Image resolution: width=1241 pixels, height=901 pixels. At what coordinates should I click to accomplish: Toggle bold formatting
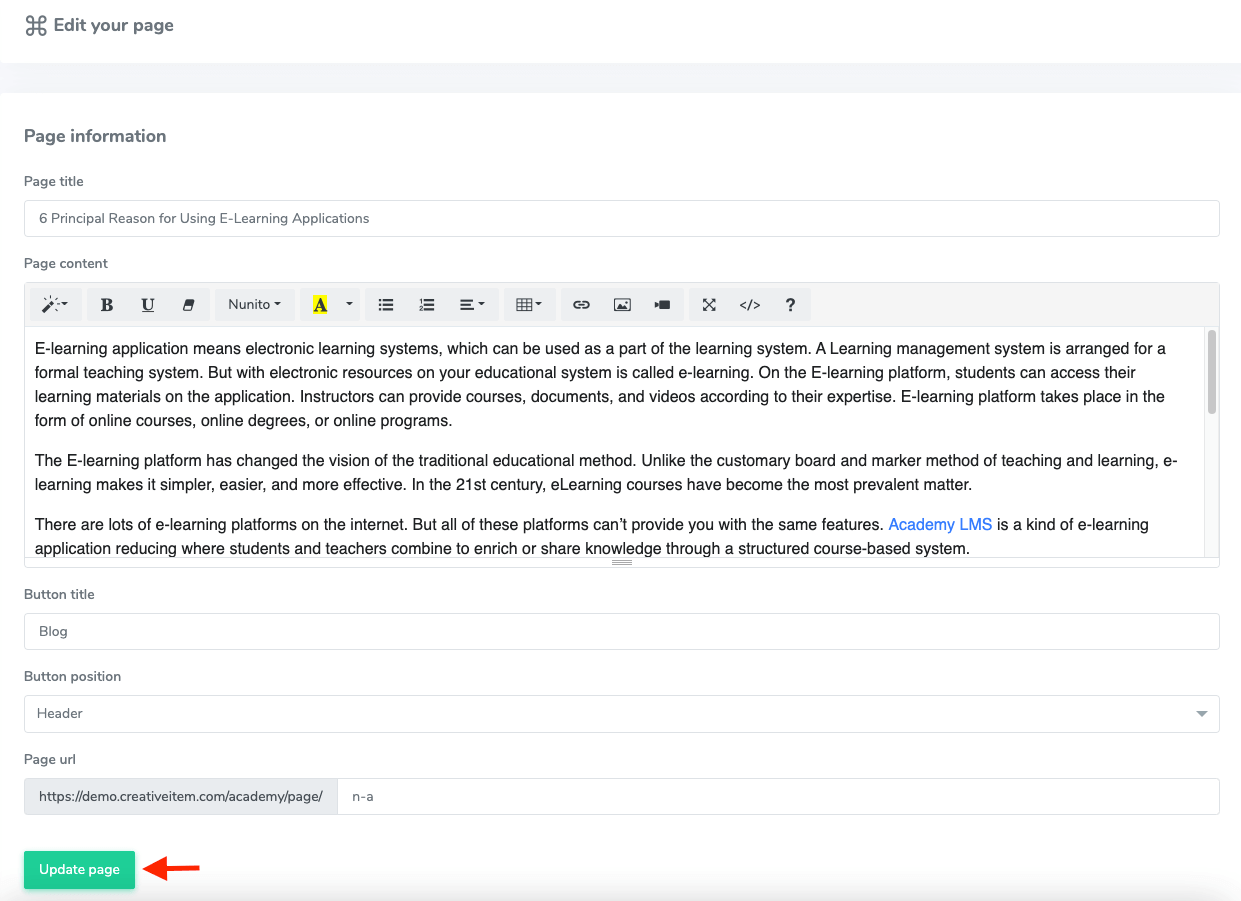tap(107, 305)
